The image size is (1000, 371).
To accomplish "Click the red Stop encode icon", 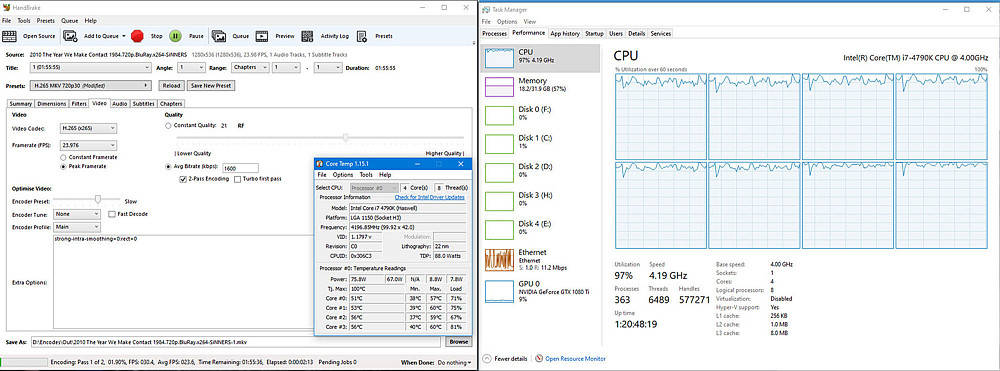I will pyautogui.click(x=136, y=36).
